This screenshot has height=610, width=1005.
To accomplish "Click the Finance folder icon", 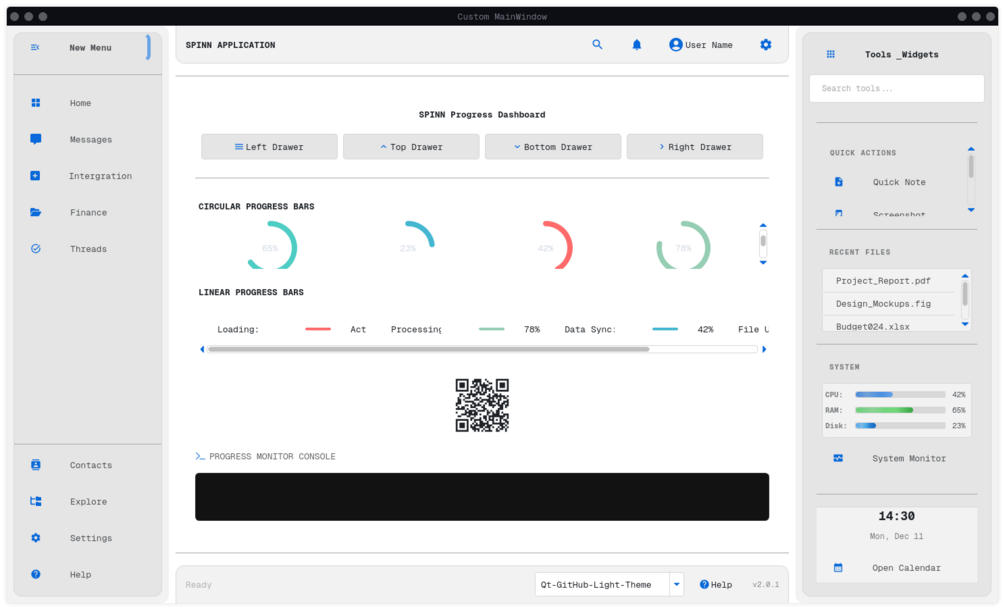I will coord(35,212).
